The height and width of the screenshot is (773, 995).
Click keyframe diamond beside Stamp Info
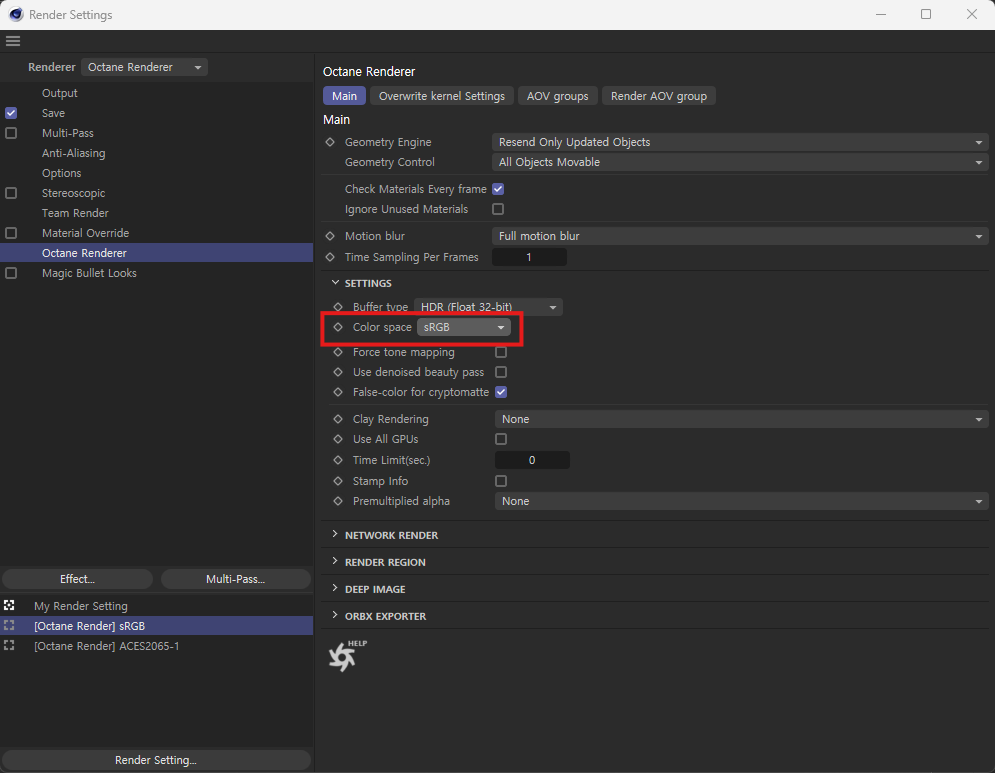point(338,481)
